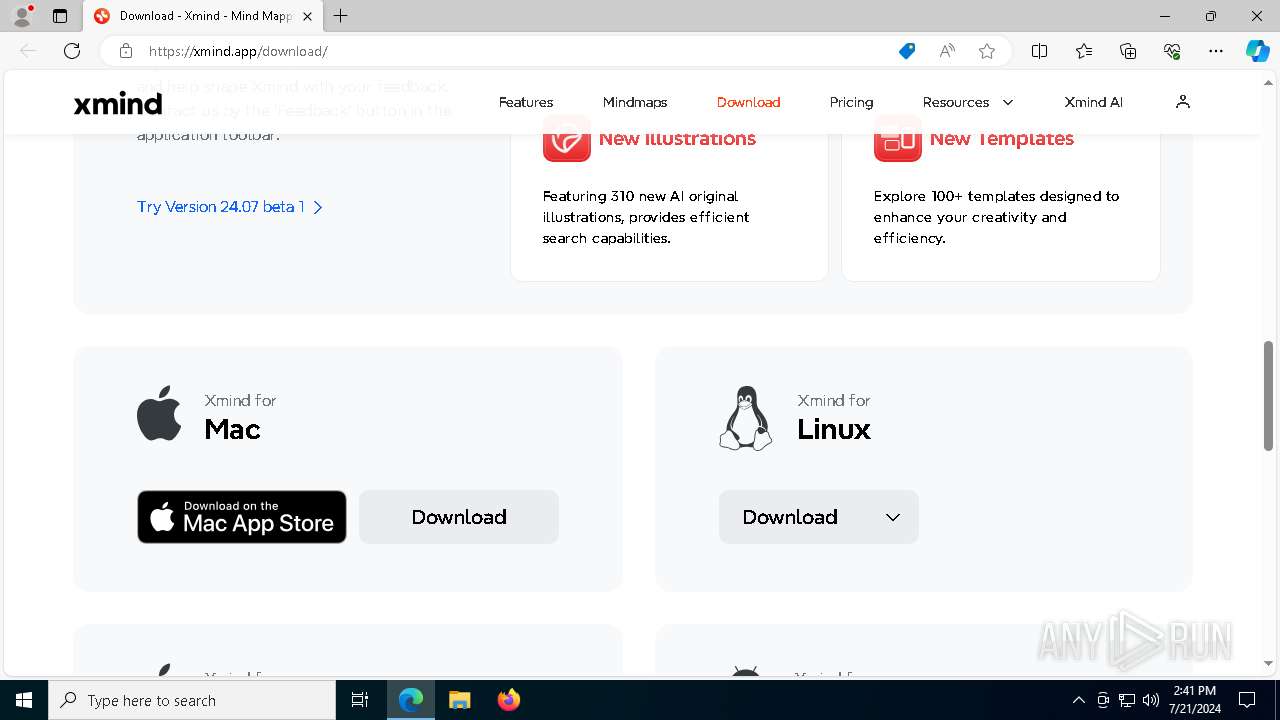
Task: Open the Features page
Action: [526, 102]
